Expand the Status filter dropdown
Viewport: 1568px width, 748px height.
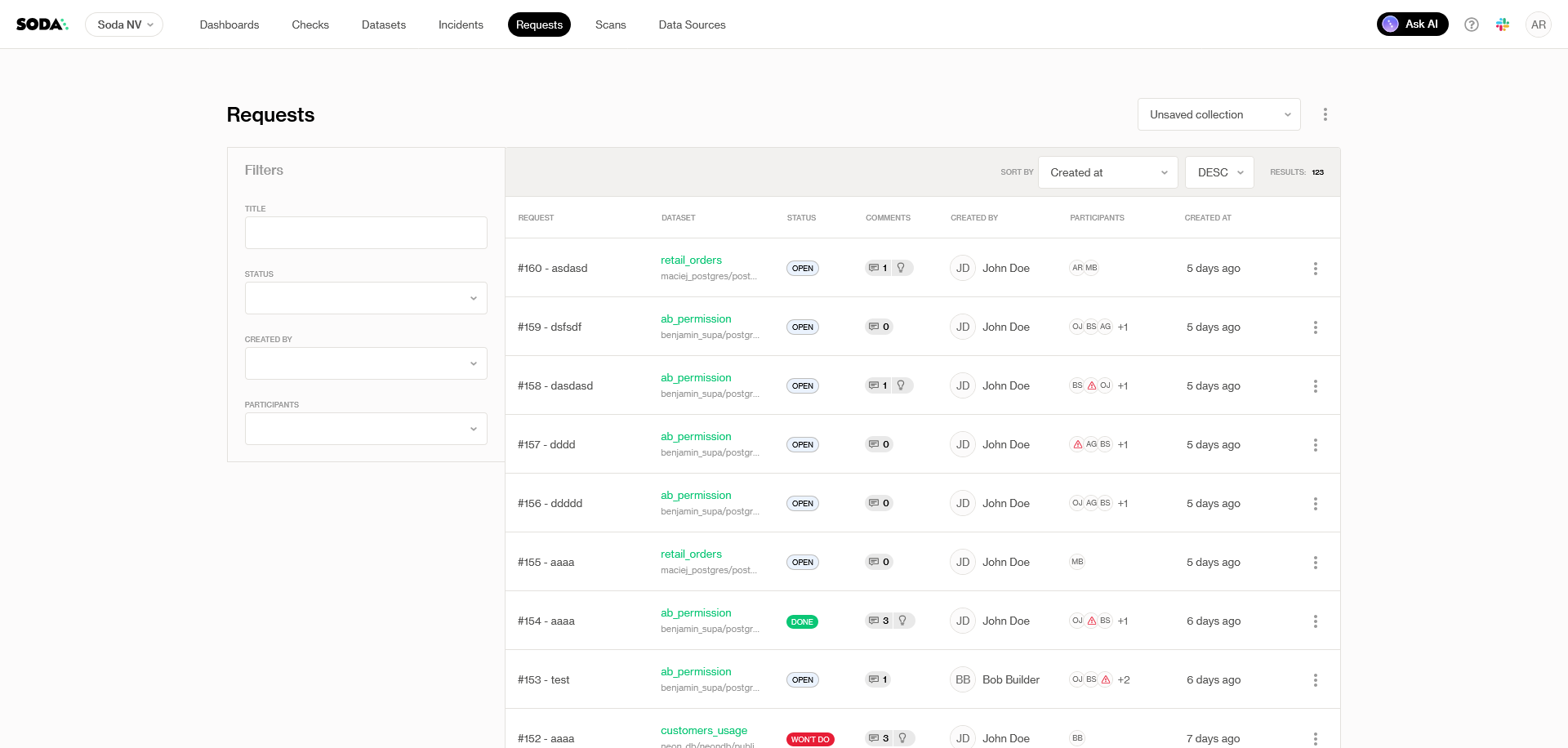click(x=366, y=298)
